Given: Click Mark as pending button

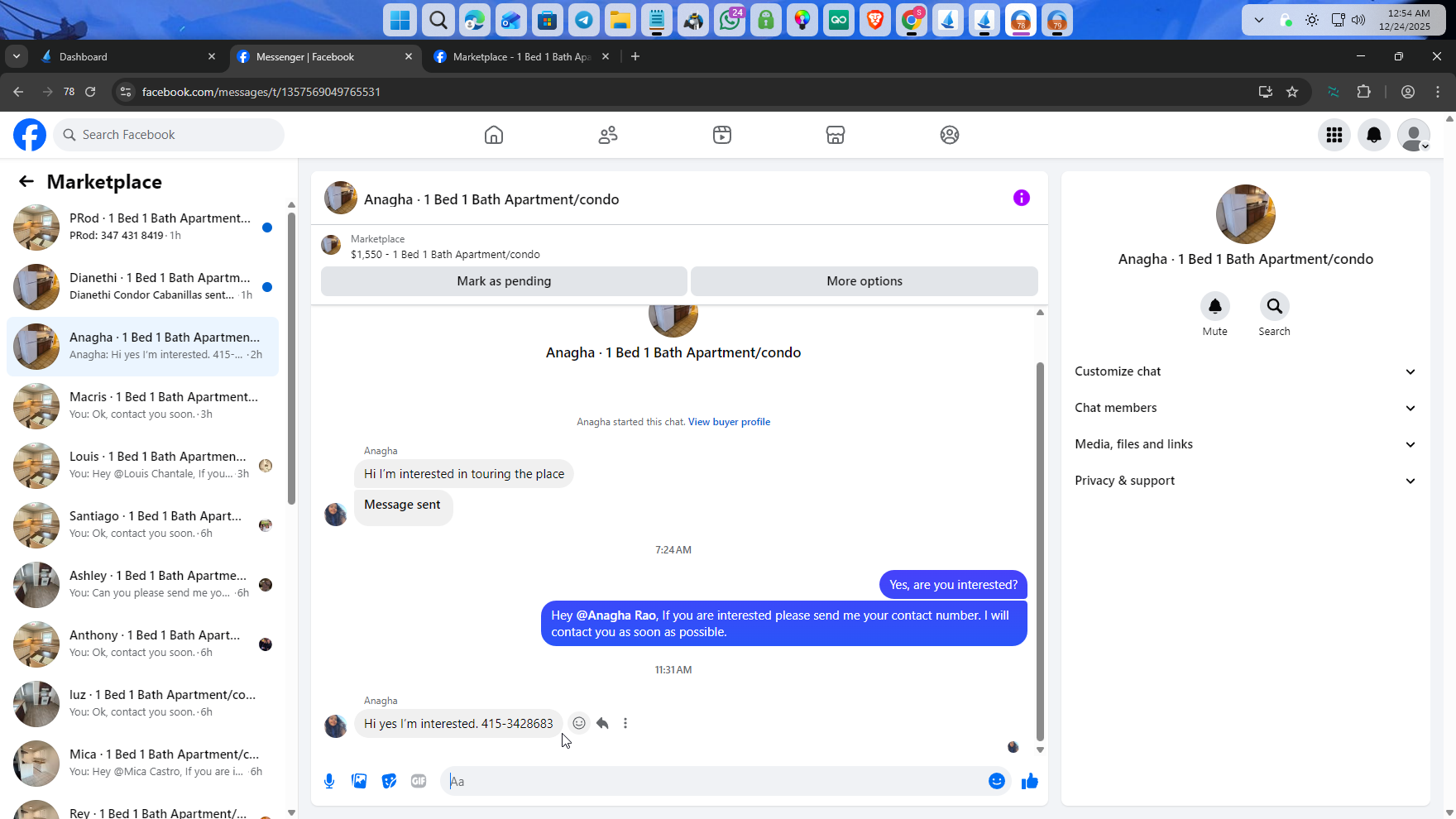Looking at the screenshot, I should 504,281.
